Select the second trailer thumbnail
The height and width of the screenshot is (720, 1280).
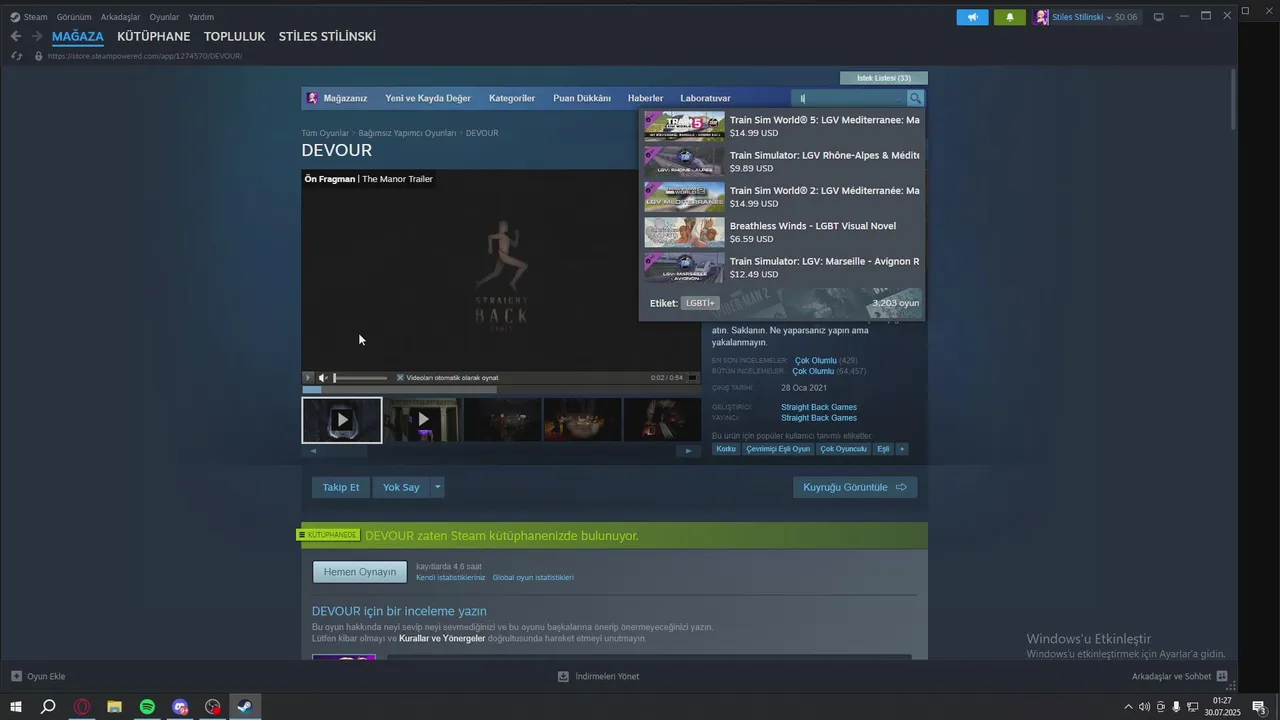pos(423,420)
